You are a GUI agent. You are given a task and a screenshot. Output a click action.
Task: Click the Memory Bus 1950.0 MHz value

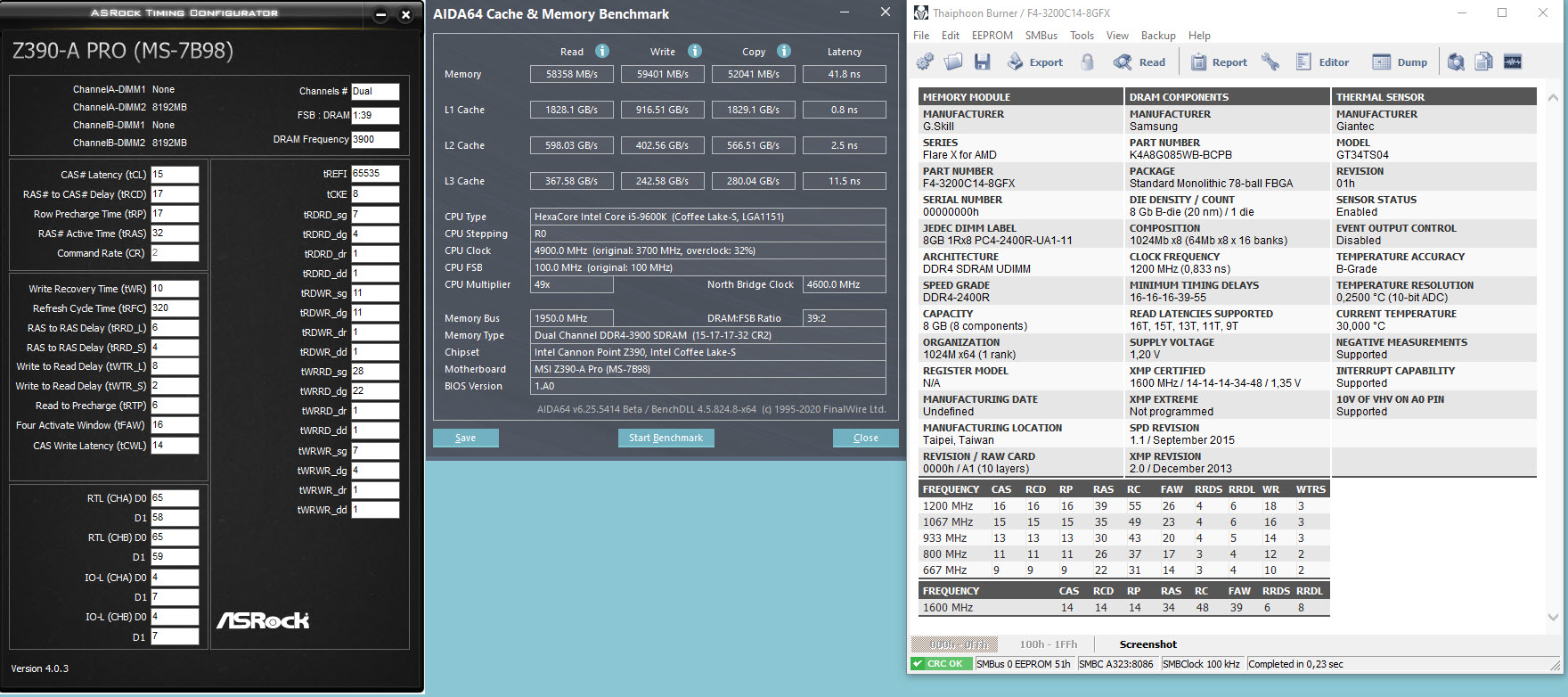[x=572, y=318]
